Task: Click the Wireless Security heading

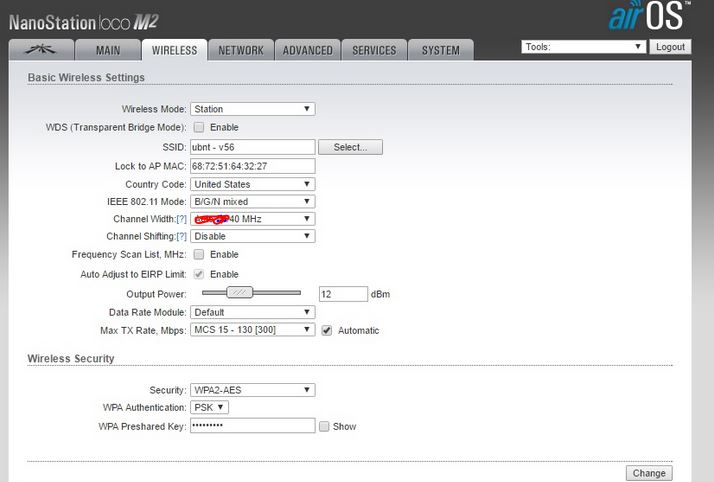Action: [71, 359]
